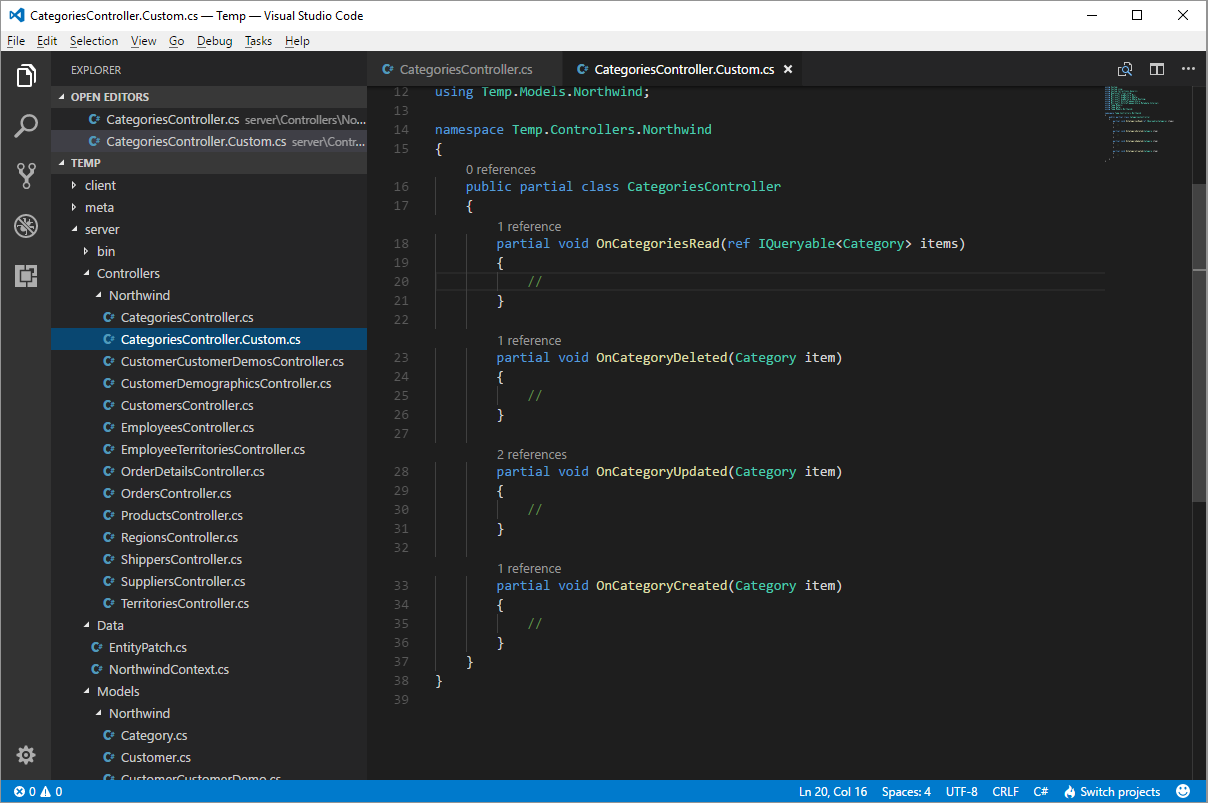The height and width of the screenshot is (803, 1208).
Task: Click Ln 20, Col 16 in status bar
Action: [x=833, y=791]
